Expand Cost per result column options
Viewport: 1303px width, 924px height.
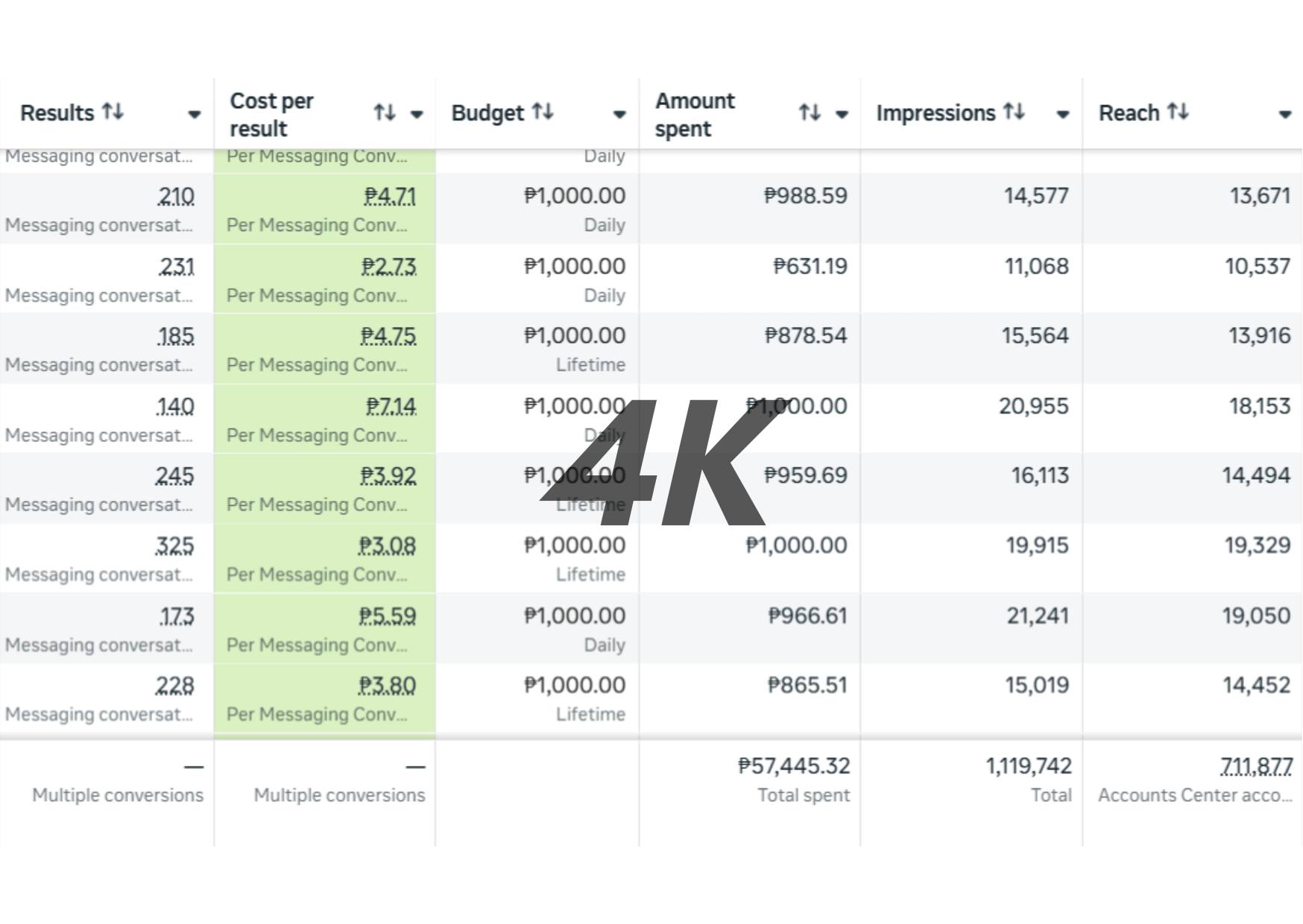click(x=417, y=115)
